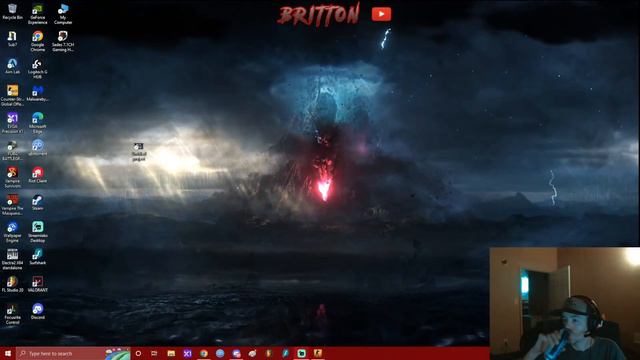Open the globe-shaped shortcut under Microsoft Edge
640x360 pixels.
[x=38, y=148]
